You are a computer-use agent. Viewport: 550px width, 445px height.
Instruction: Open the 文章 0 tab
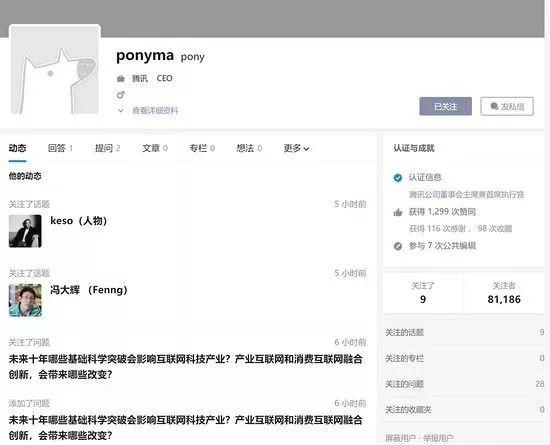155,148
